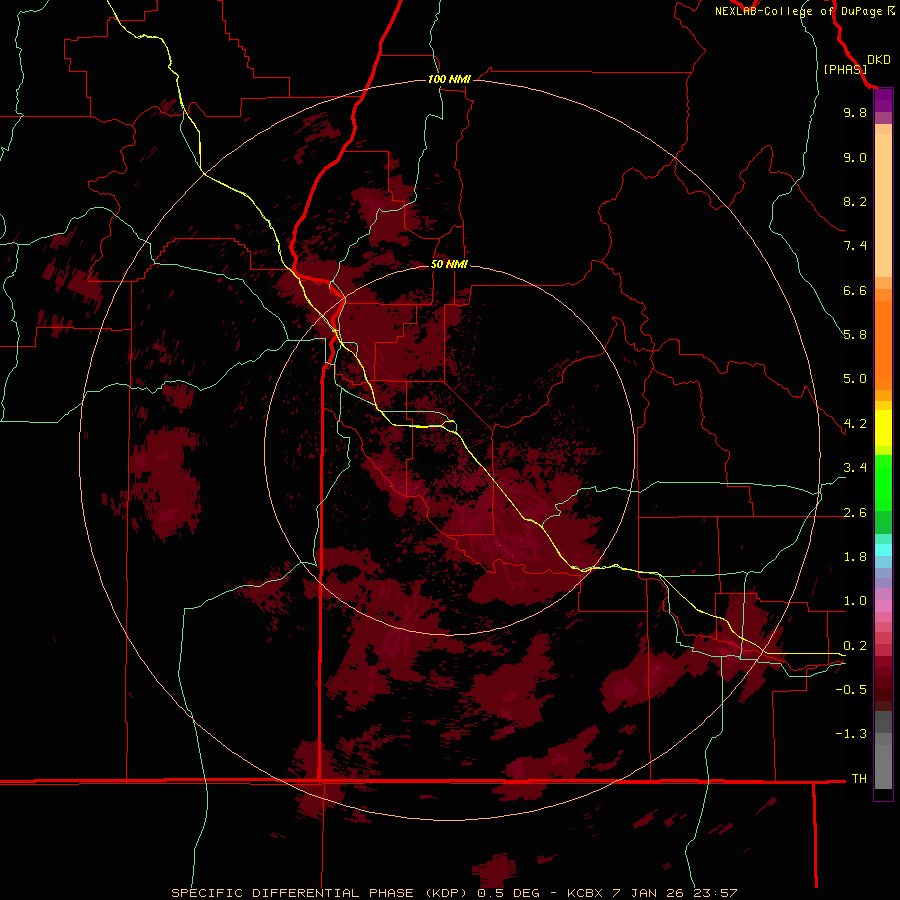The image size is (900, 900).
Task: Click the 4.2 value on the color scale
Action: click(x=855, y=424)
